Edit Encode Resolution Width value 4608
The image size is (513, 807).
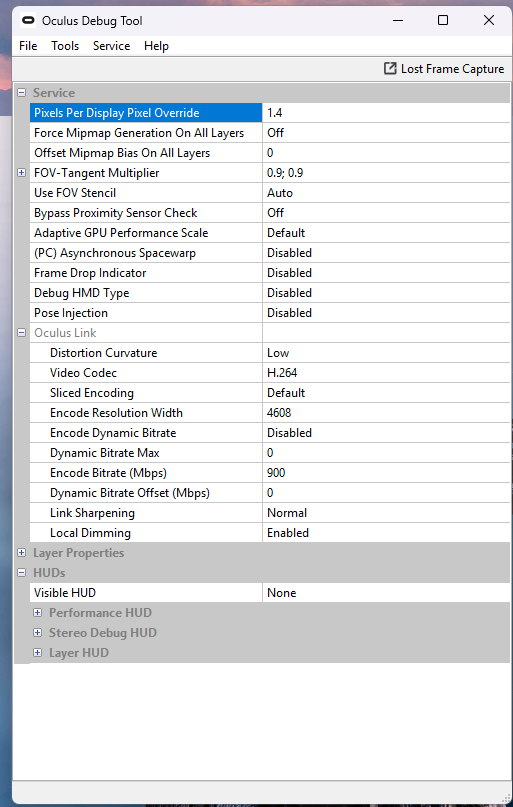pyautogui.click(x=386, y=413)
